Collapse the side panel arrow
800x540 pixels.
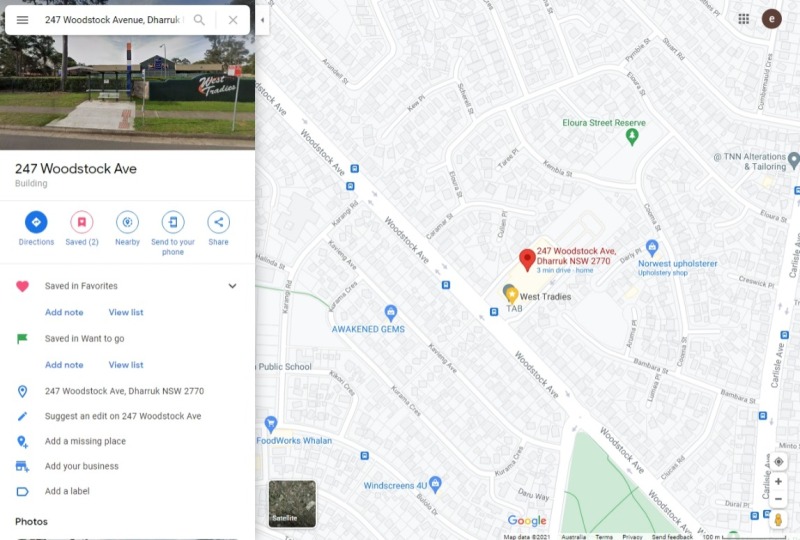[x=262, y=20]
